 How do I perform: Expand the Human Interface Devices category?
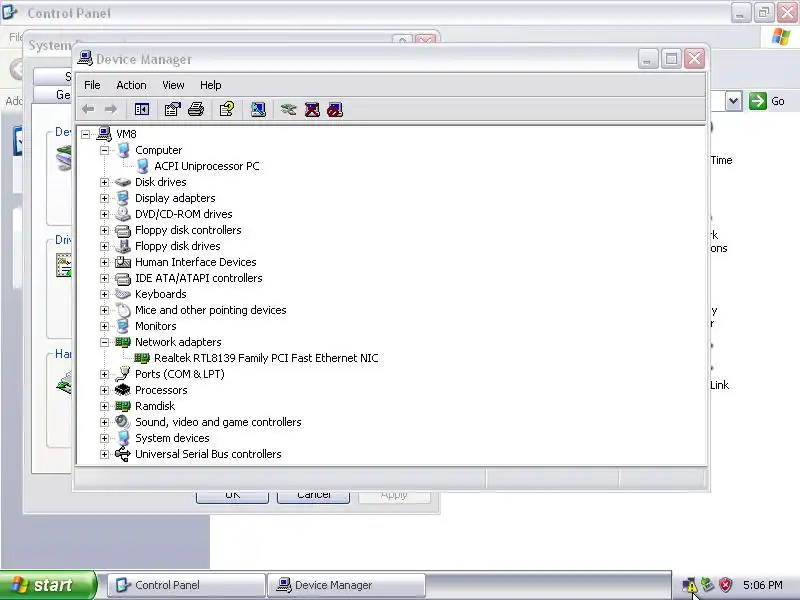105,262
